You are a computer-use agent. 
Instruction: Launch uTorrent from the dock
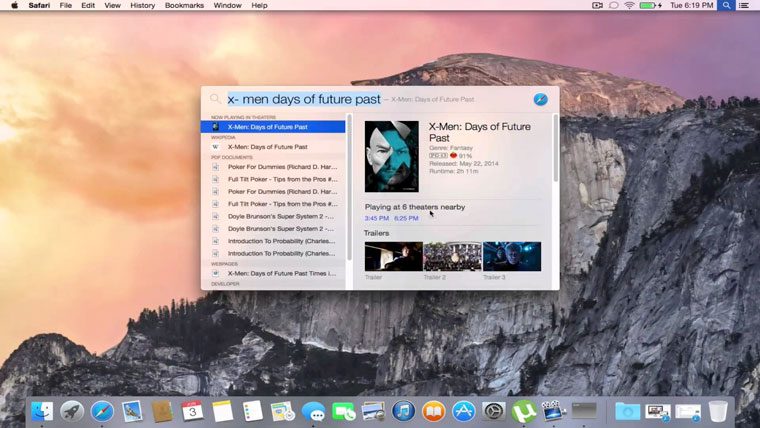(x=523, y=410)
